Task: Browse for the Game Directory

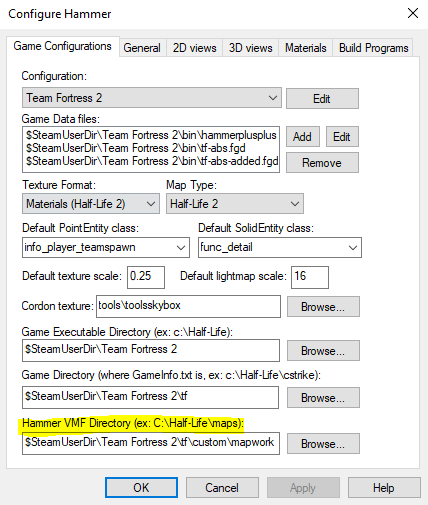Action: click(323, 398)
